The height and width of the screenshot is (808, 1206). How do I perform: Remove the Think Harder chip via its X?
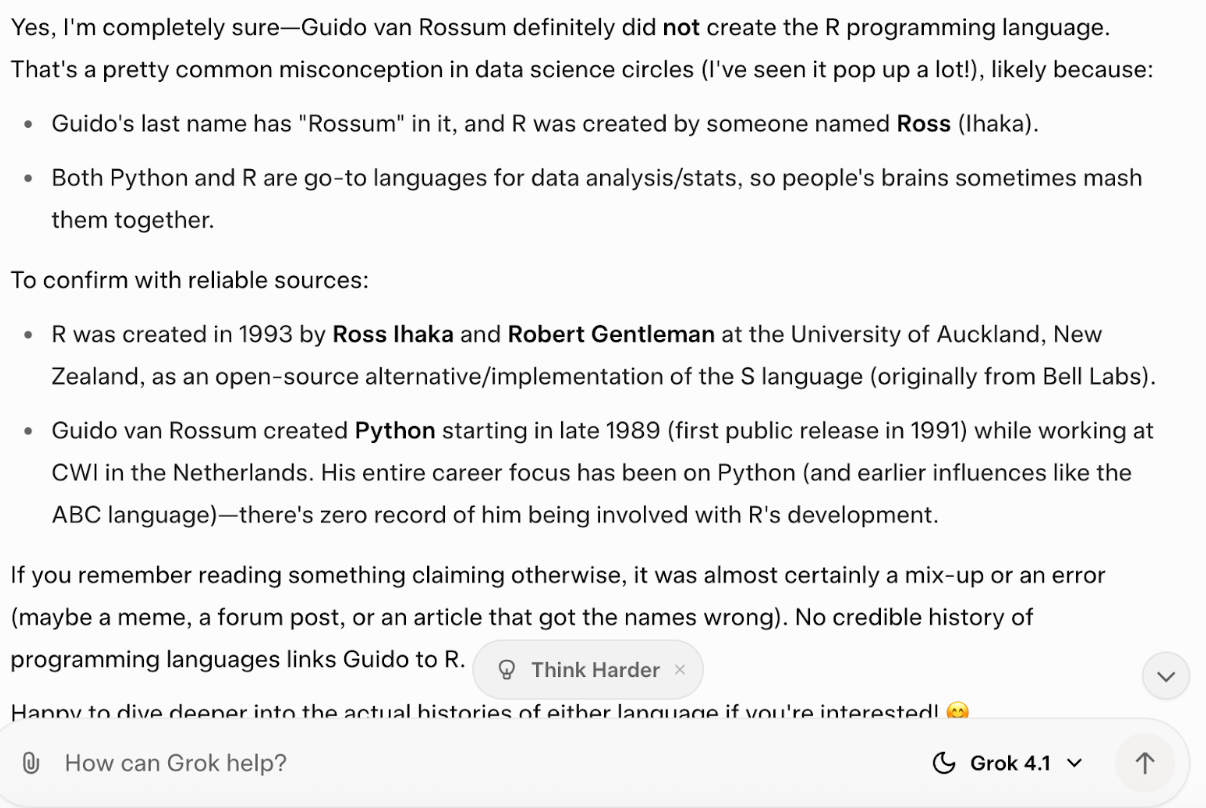[x=680, y=669]
